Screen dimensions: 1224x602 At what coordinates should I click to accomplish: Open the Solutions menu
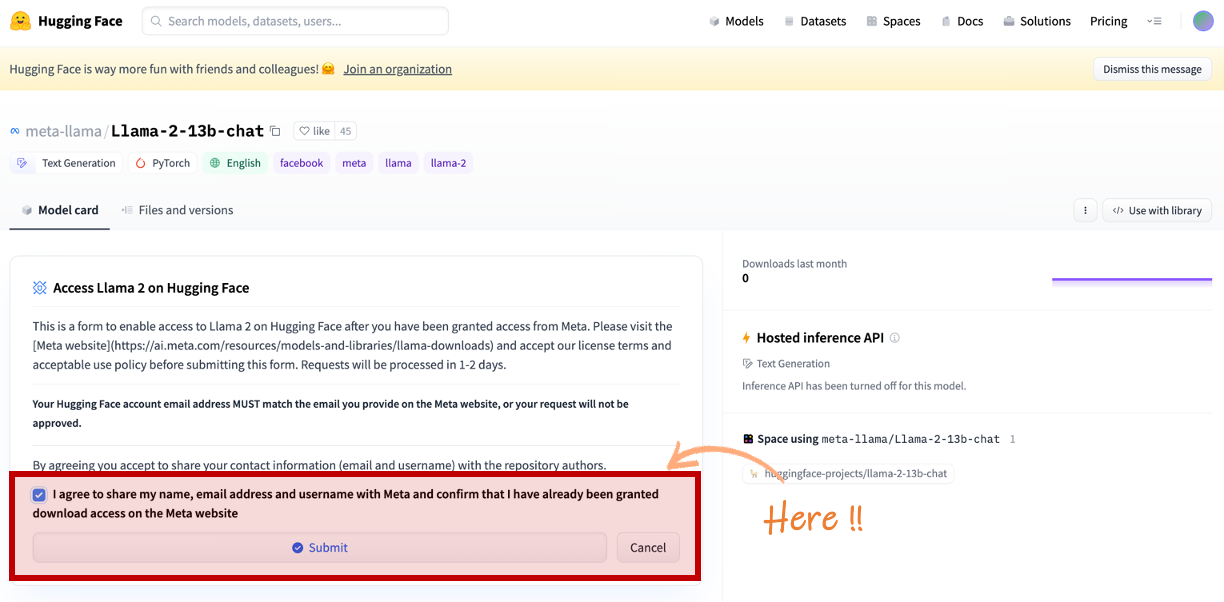1037,21
